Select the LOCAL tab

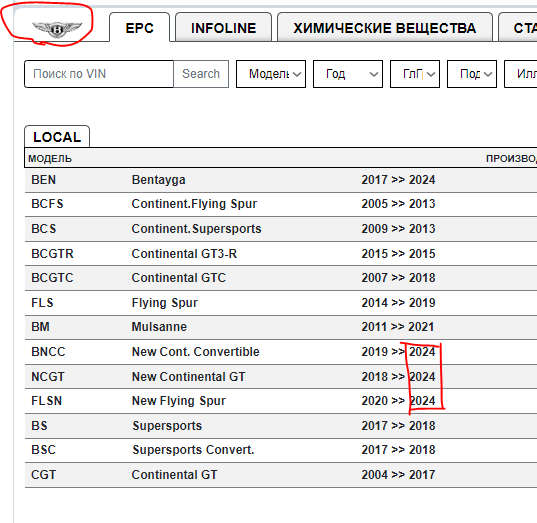click(57, 137)
